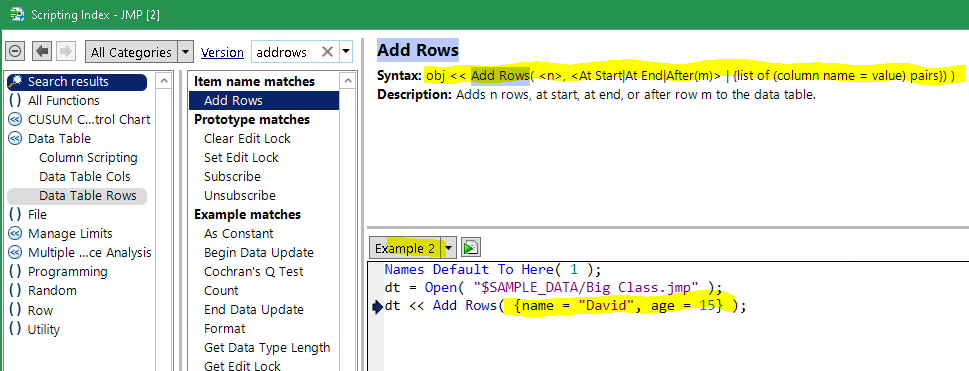This screenshot has width=969, height=371.
Task: Select Get Data Type Length item
Action: (267, 348)
